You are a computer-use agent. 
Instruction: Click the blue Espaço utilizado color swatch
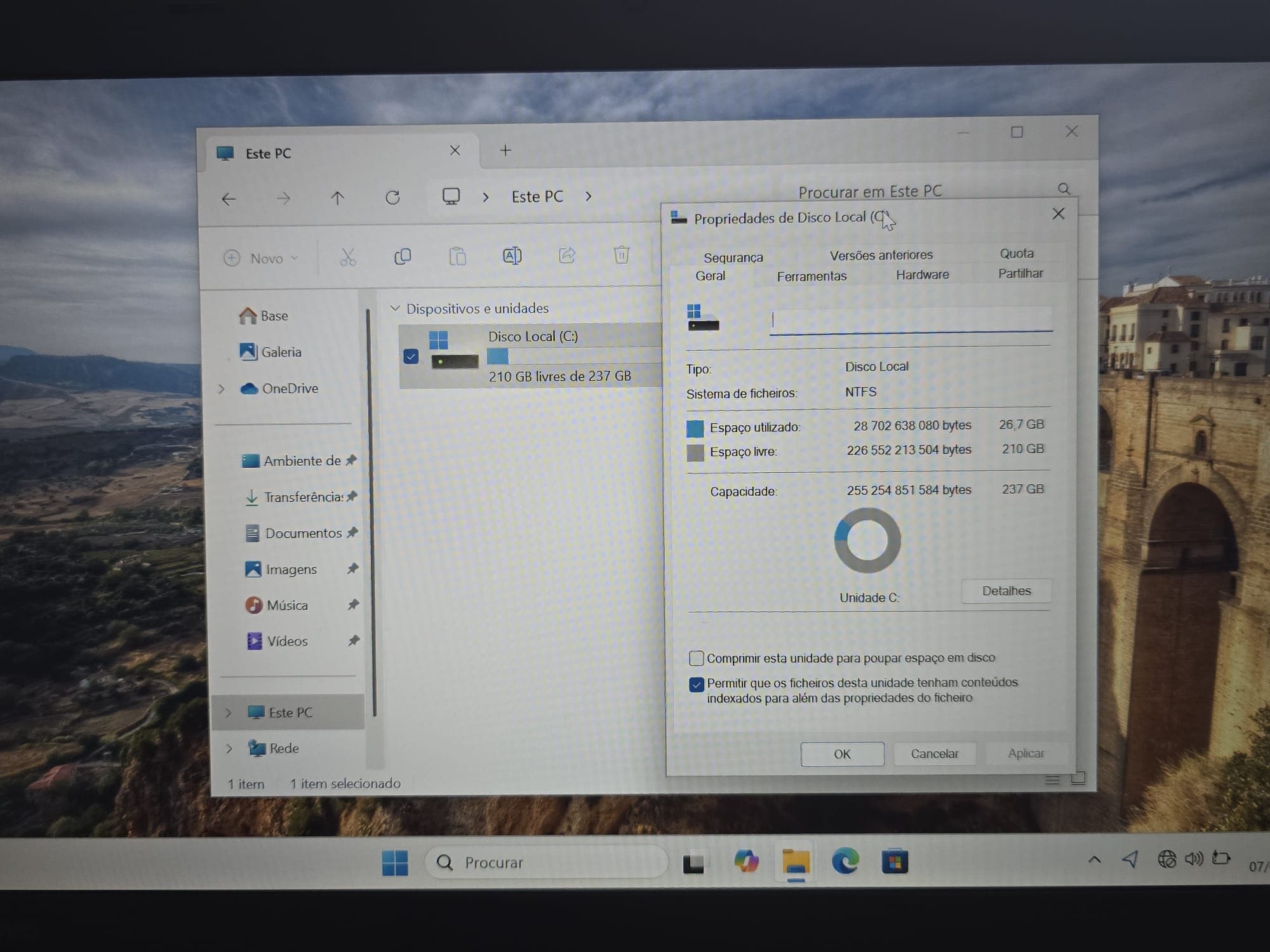point(695,428)
